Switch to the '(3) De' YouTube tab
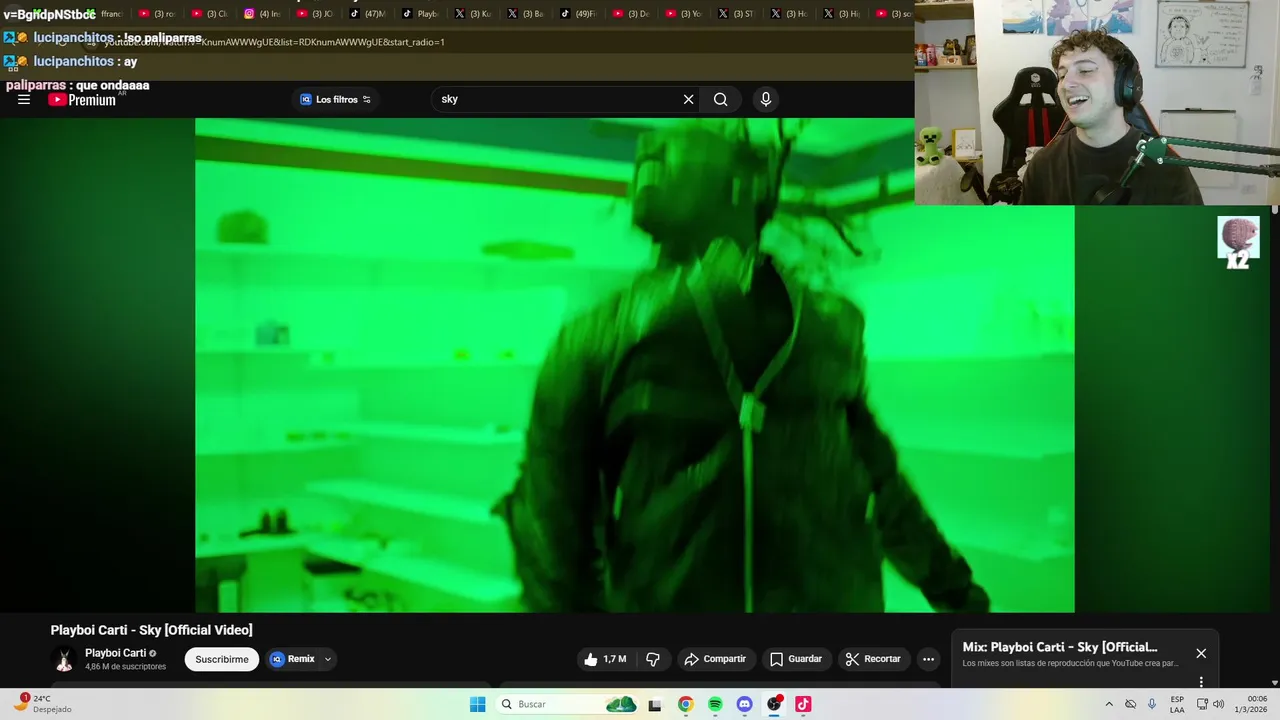This screenshot has height=720, width=1280. pos(630,14)
